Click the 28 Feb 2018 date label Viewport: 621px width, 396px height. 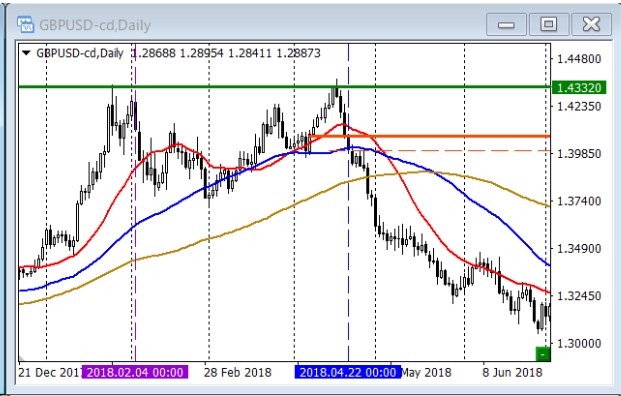coord(238,373)
